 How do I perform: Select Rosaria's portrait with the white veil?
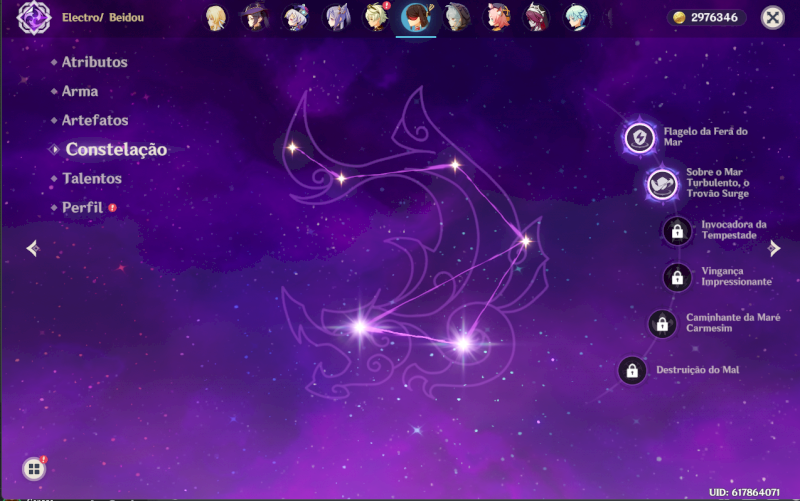pyautogui.click(x=537, y=18)
